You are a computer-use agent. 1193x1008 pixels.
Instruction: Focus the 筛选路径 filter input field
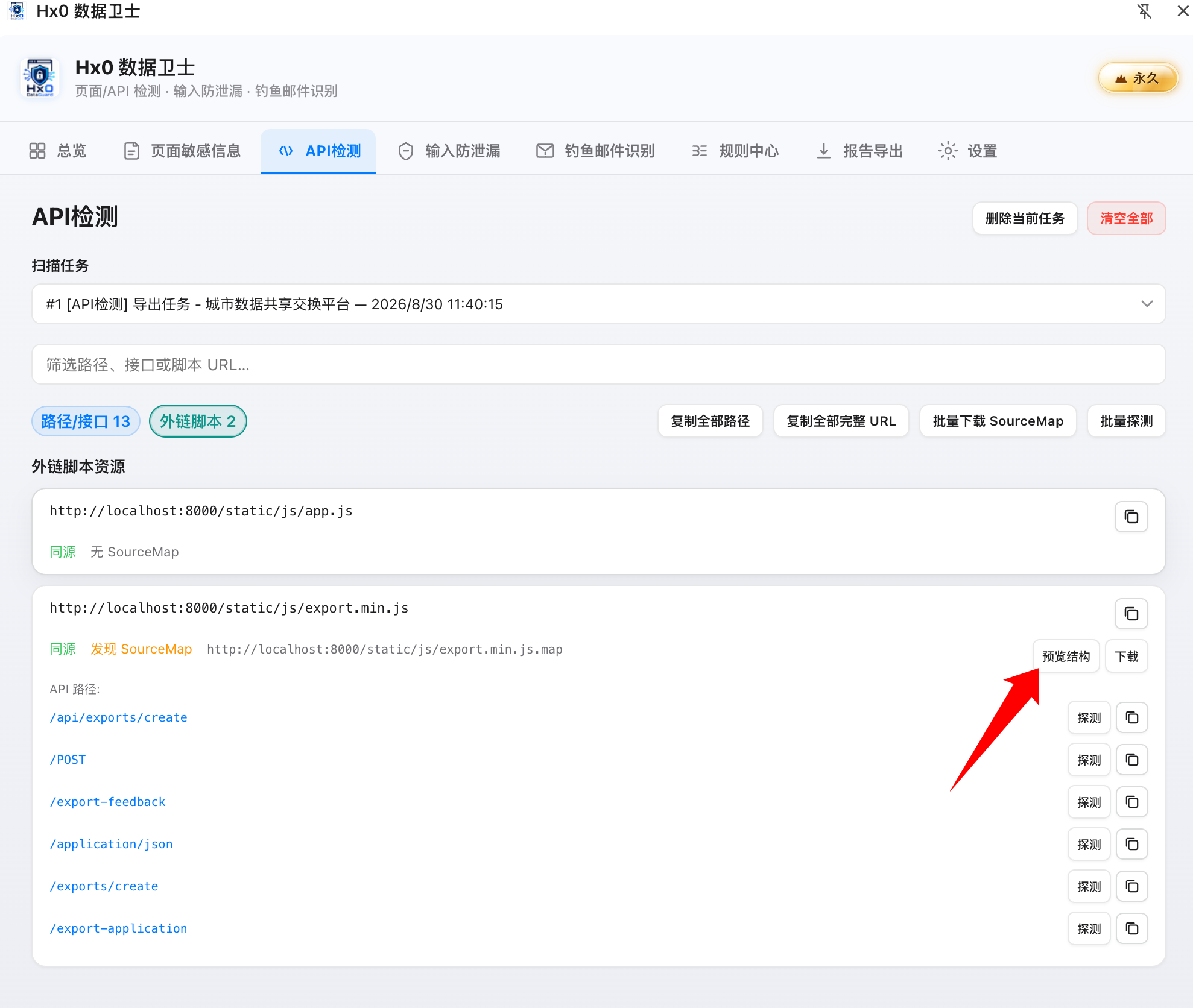click(x=598, y=364)
